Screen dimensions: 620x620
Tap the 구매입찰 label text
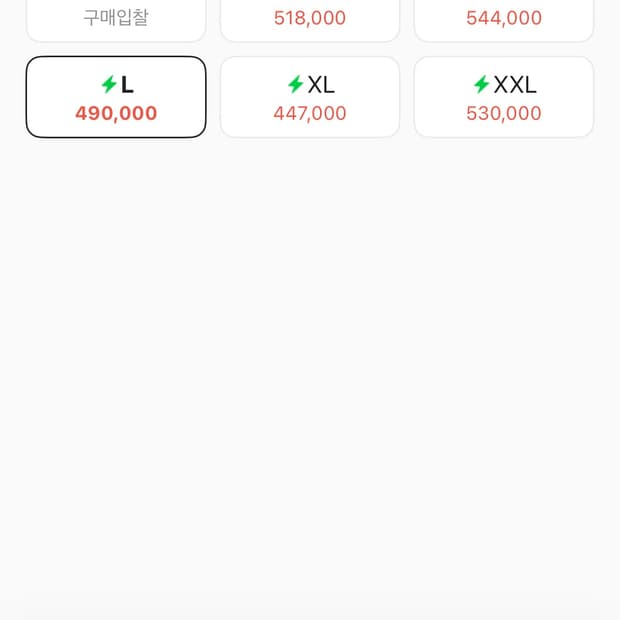click(116, 18)
